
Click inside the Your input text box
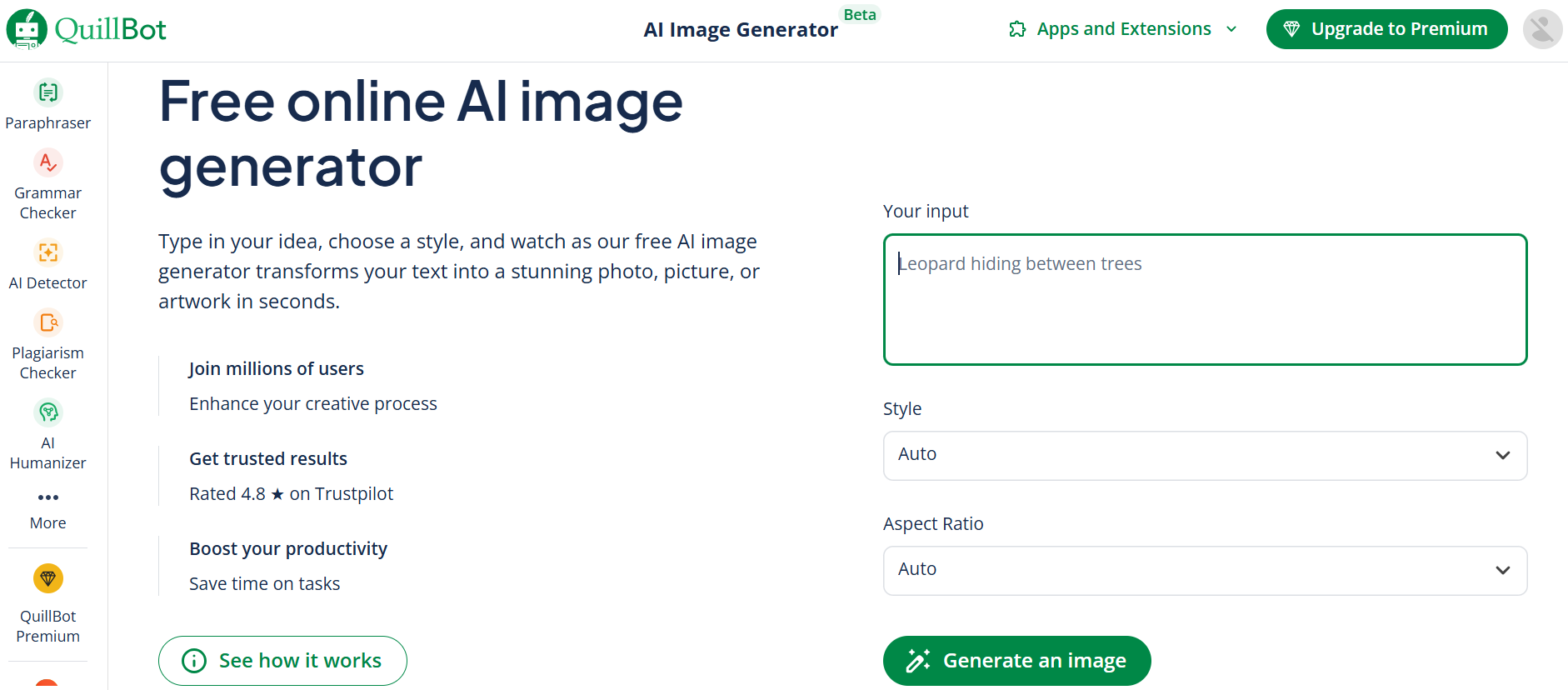1204,300
